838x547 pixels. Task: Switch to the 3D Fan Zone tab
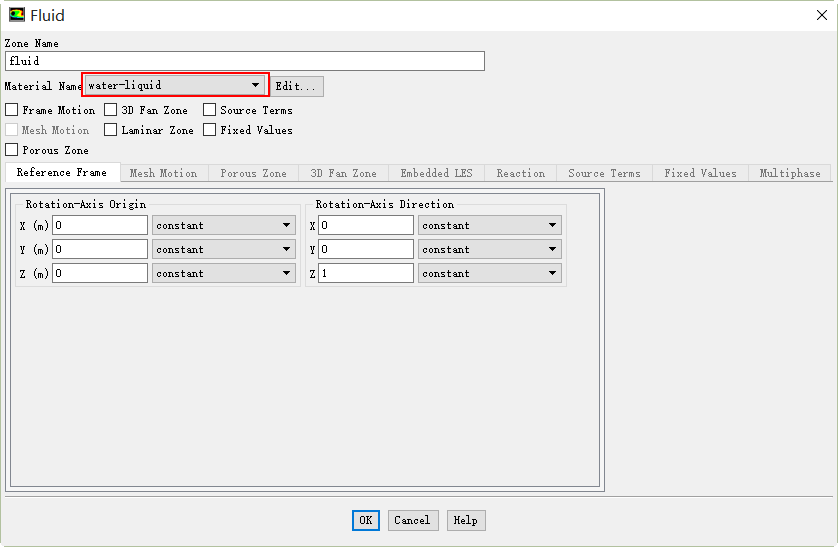click(344, 173)
